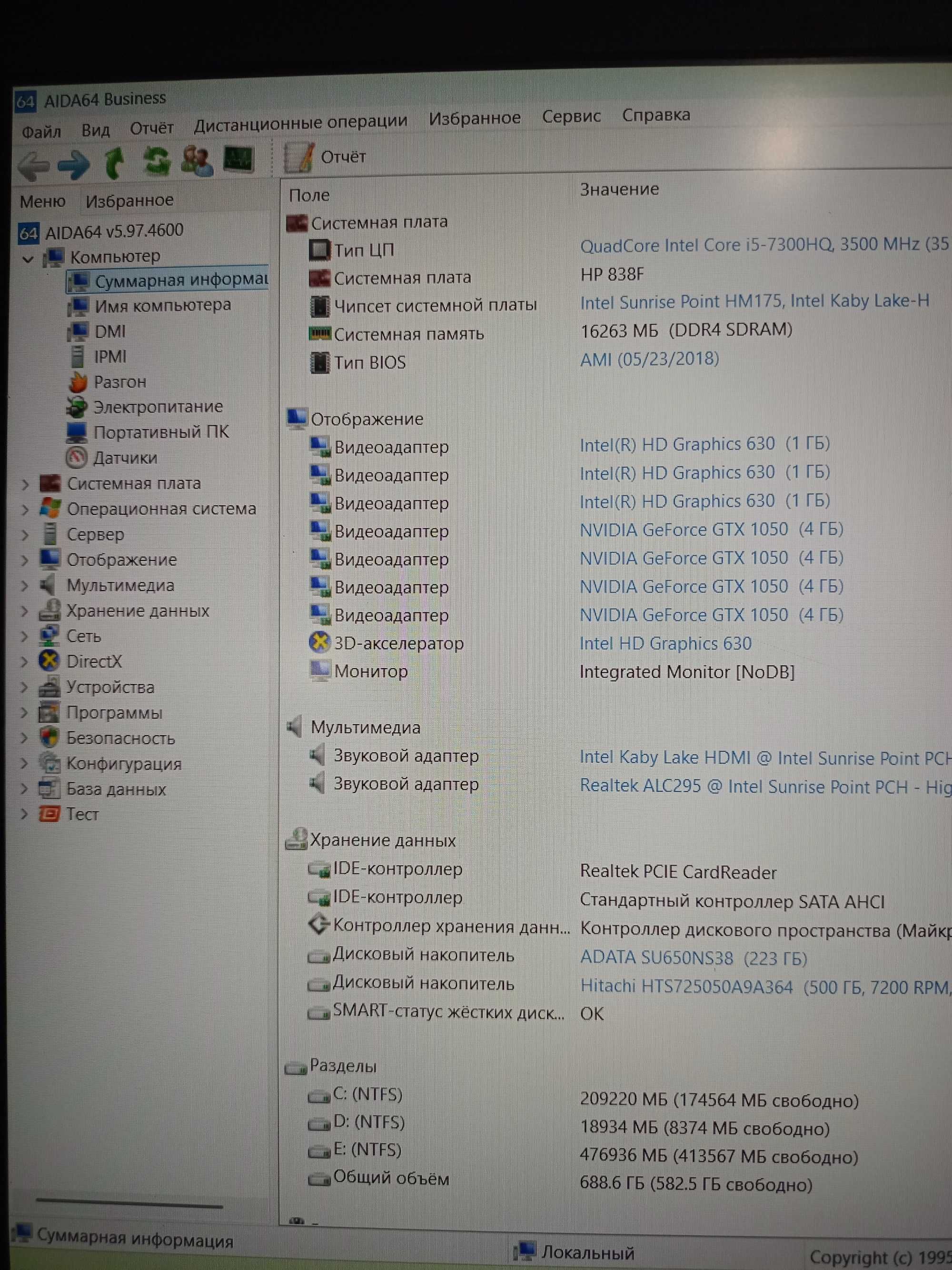952x1270 pixels.
Task: Expand the Отображение tree node
Action: [25, 561]
